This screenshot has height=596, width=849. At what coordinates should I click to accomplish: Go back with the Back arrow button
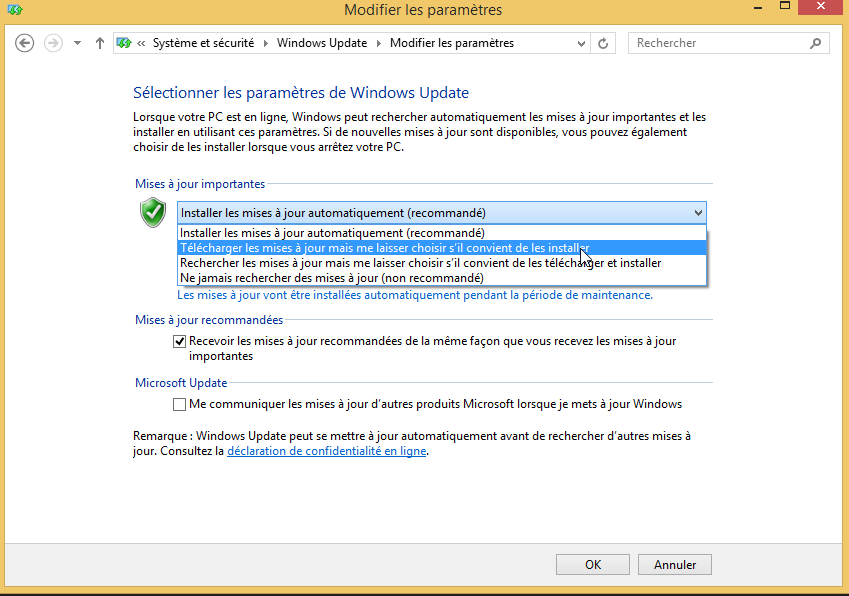click(x=24, y=43)
